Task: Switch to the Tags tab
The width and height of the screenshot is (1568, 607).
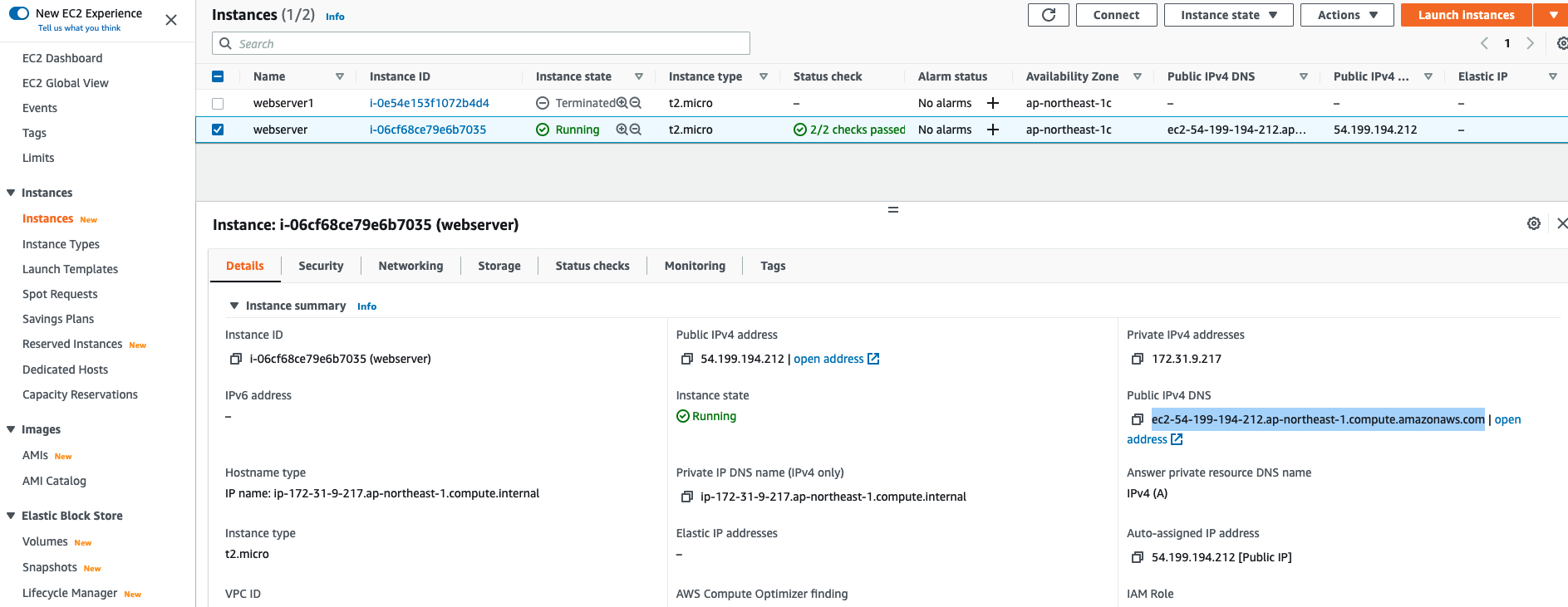Action: [x=773, y=266]
